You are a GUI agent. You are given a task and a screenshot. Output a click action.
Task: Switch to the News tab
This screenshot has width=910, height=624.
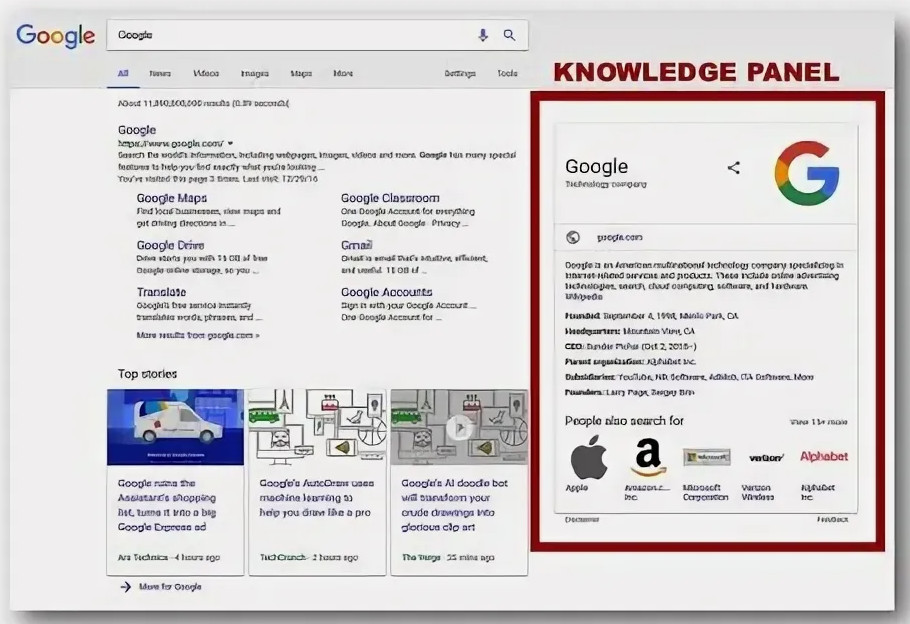[x=160, y=74]
